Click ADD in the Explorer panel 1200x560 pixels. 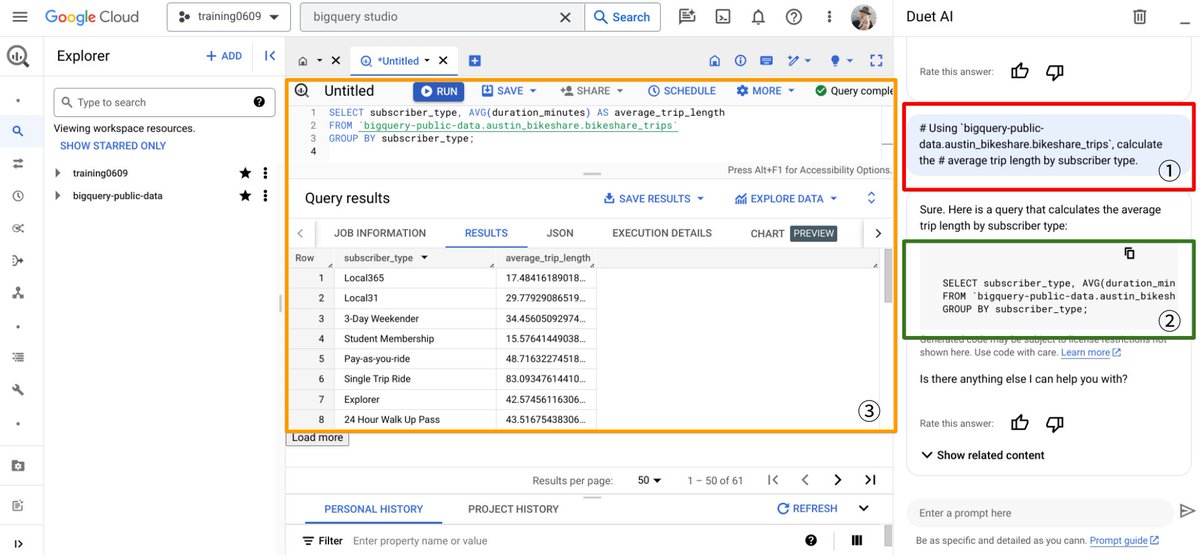(x=224, y=56)
